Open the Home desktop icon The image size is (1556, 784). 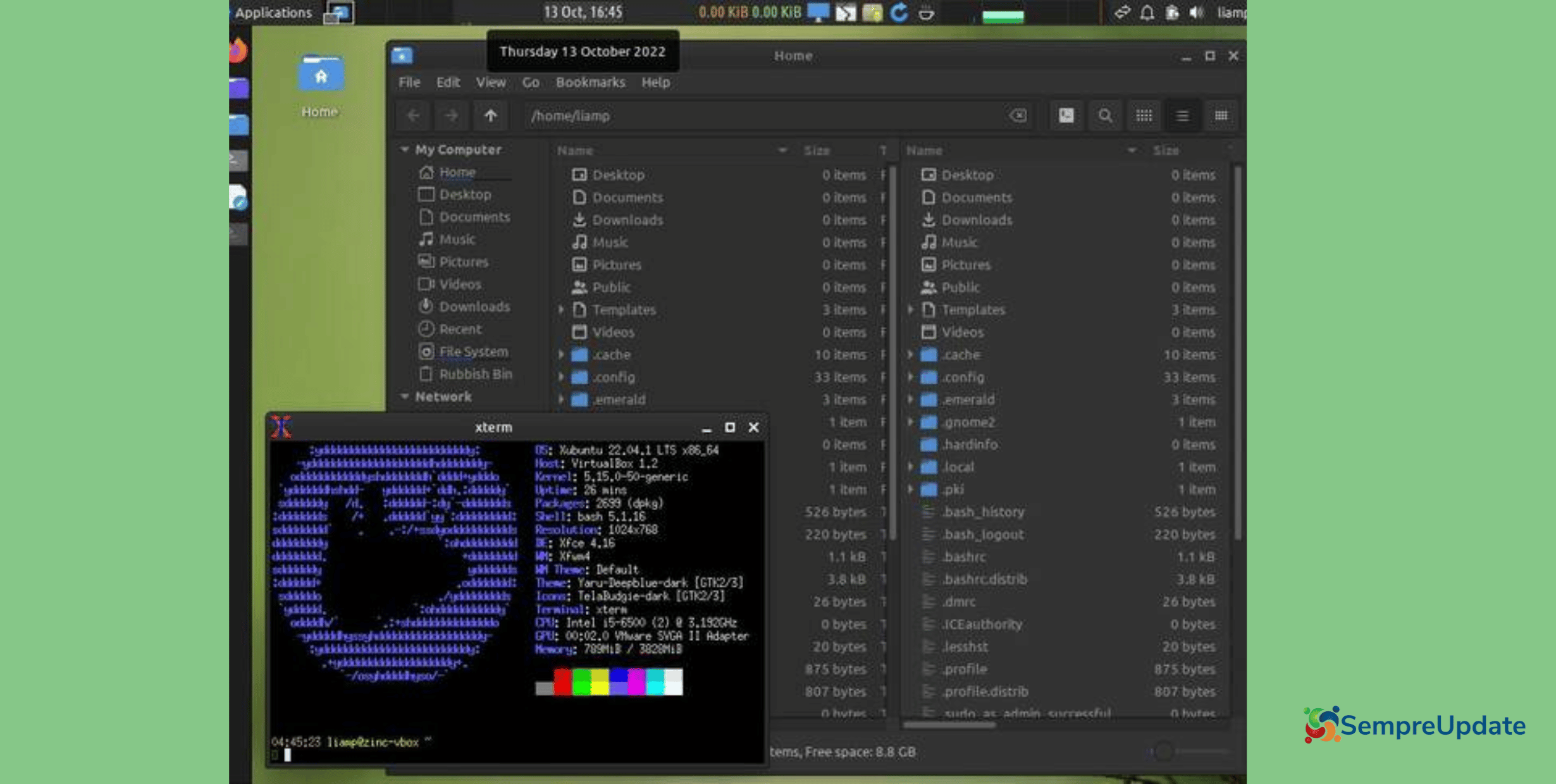click(x=320, y=85)
